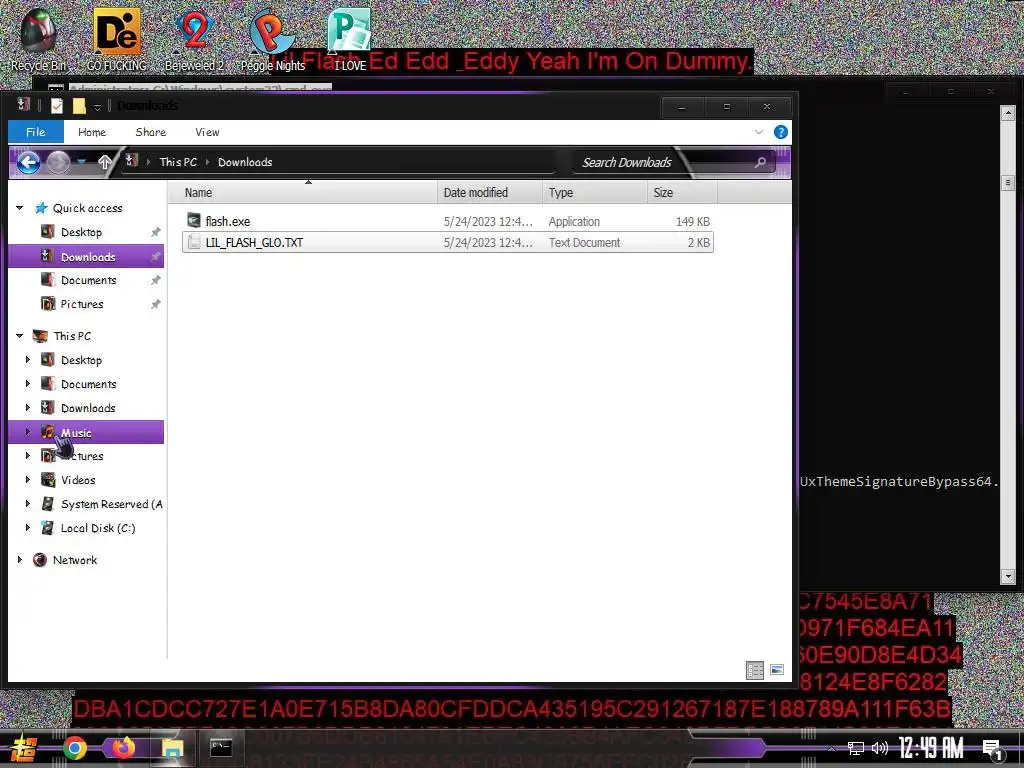Click the network tray icon
The image size is (1024, 768).
tap(856, 748)
